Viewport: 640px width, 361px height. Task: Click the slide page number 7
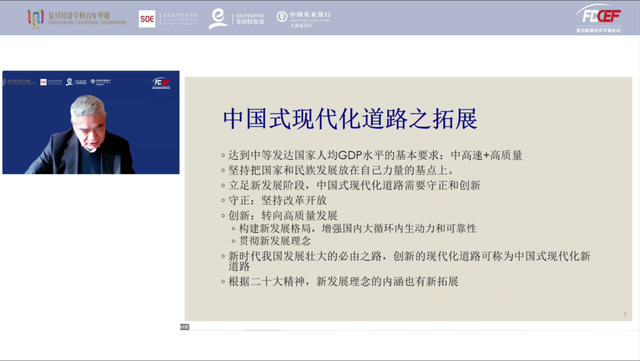click(625, 314)
